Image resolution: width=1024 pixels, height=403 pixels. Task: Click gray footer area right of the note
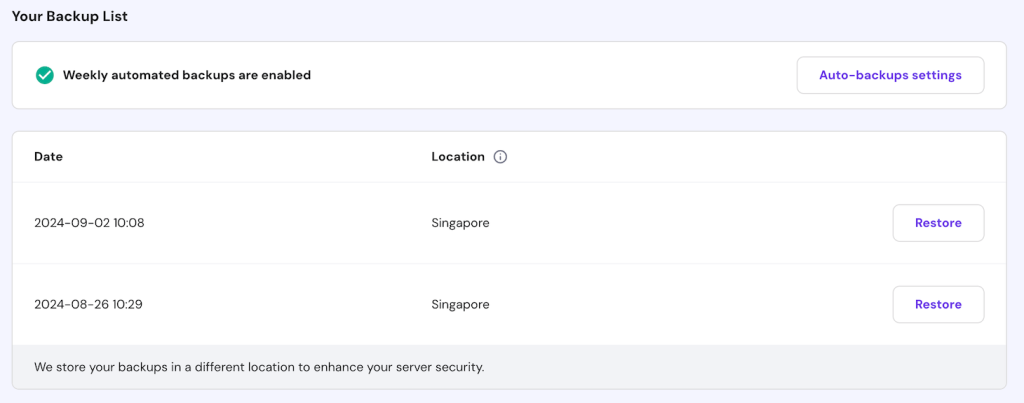750,367
